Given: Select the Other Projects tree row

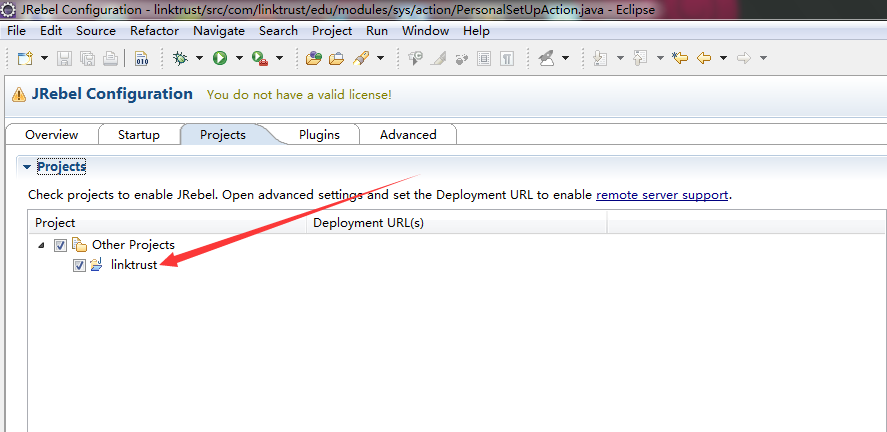Looking at the screenshot, I should point(134,245).
